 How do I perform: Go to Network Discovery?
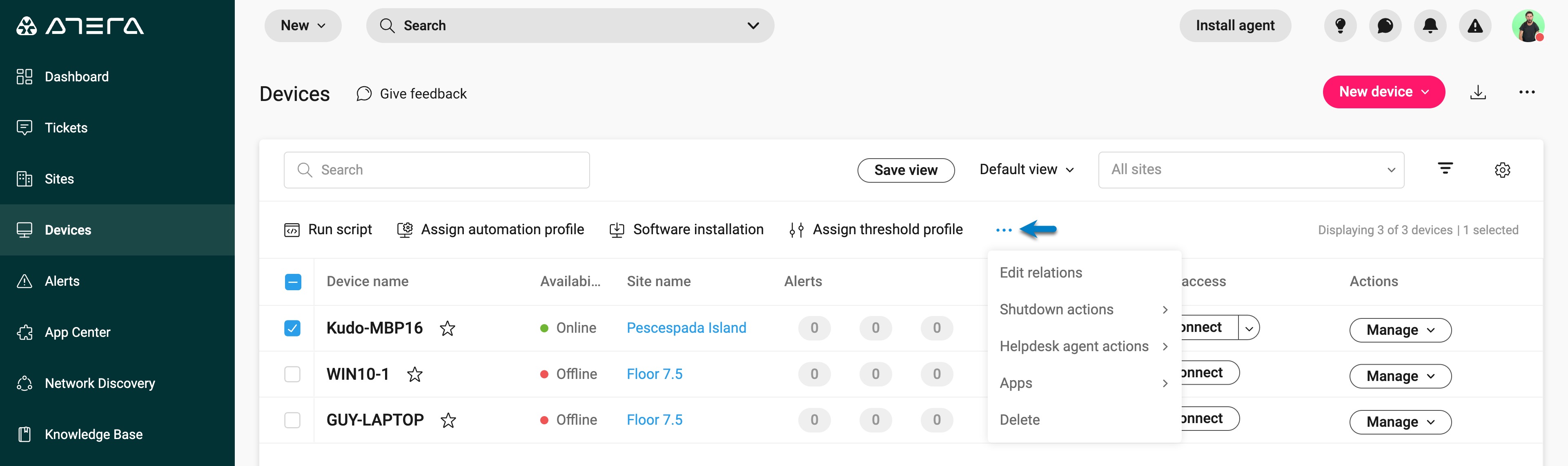117,384
